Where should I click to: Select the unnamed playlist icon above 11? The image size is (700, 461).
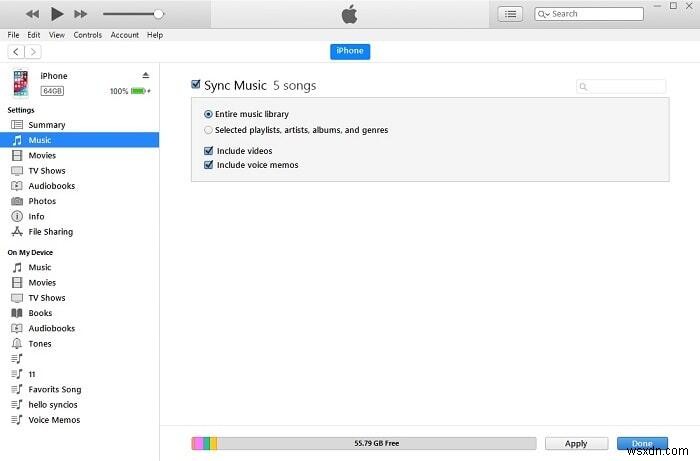pos(17,359)
